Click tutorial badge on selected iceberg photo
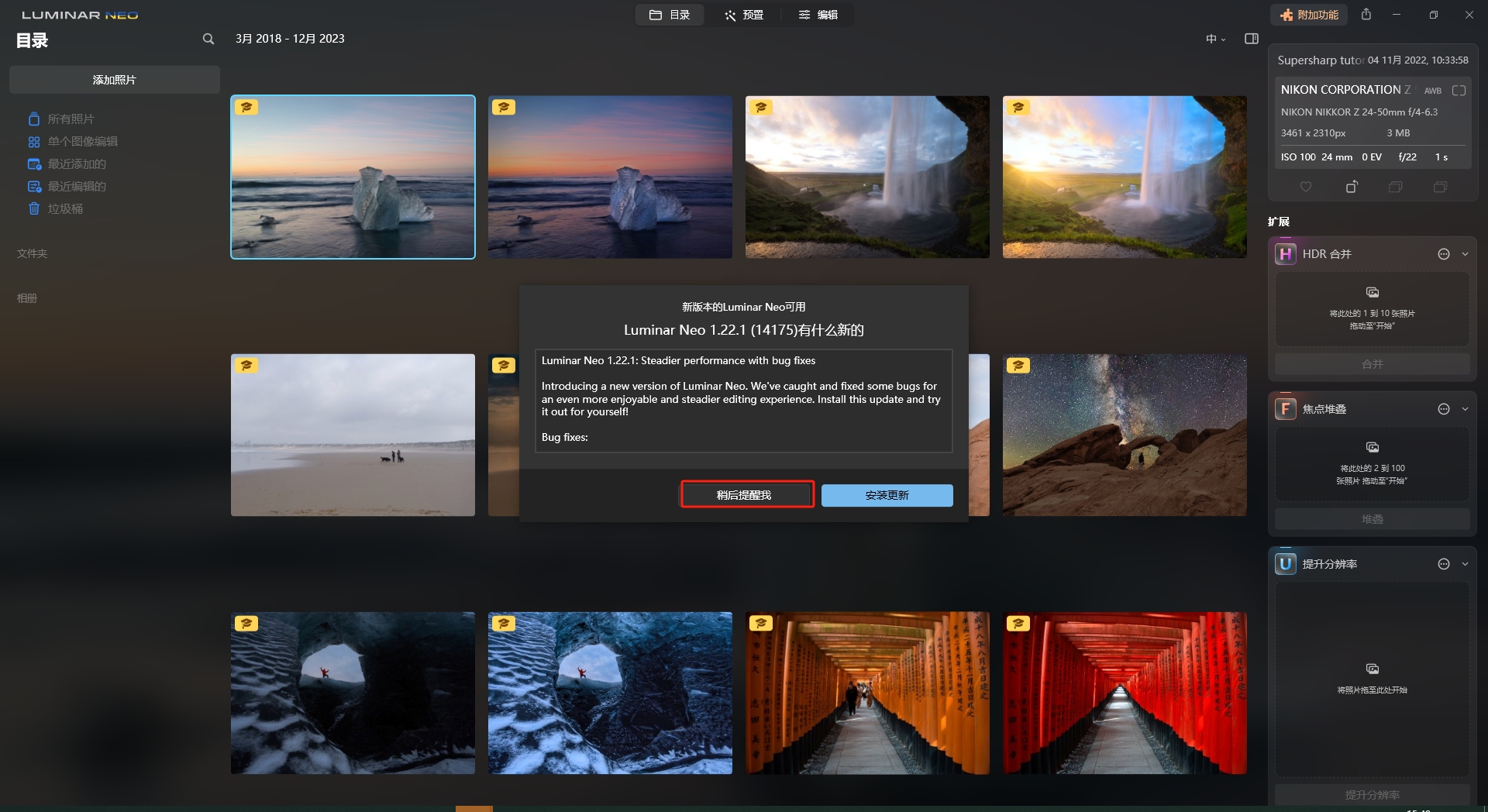Screen dimensions: 1488x812 click(x=246, y=107)
